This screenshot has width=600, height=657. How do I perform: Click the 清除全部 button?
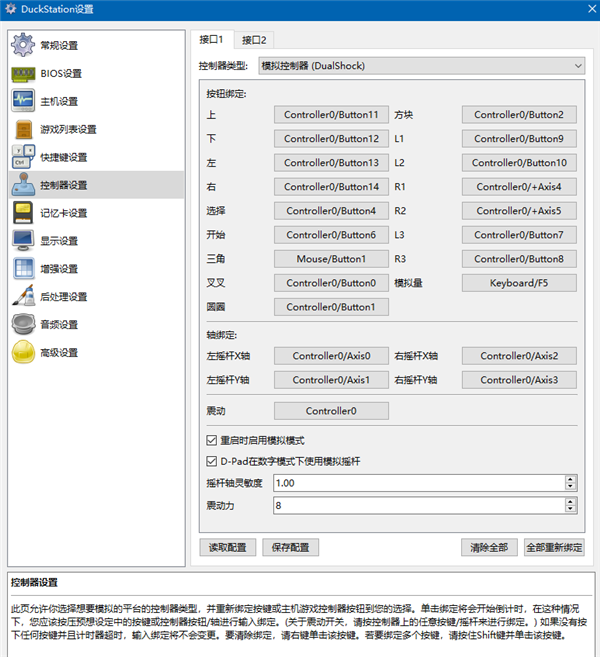tap(489, 547)
